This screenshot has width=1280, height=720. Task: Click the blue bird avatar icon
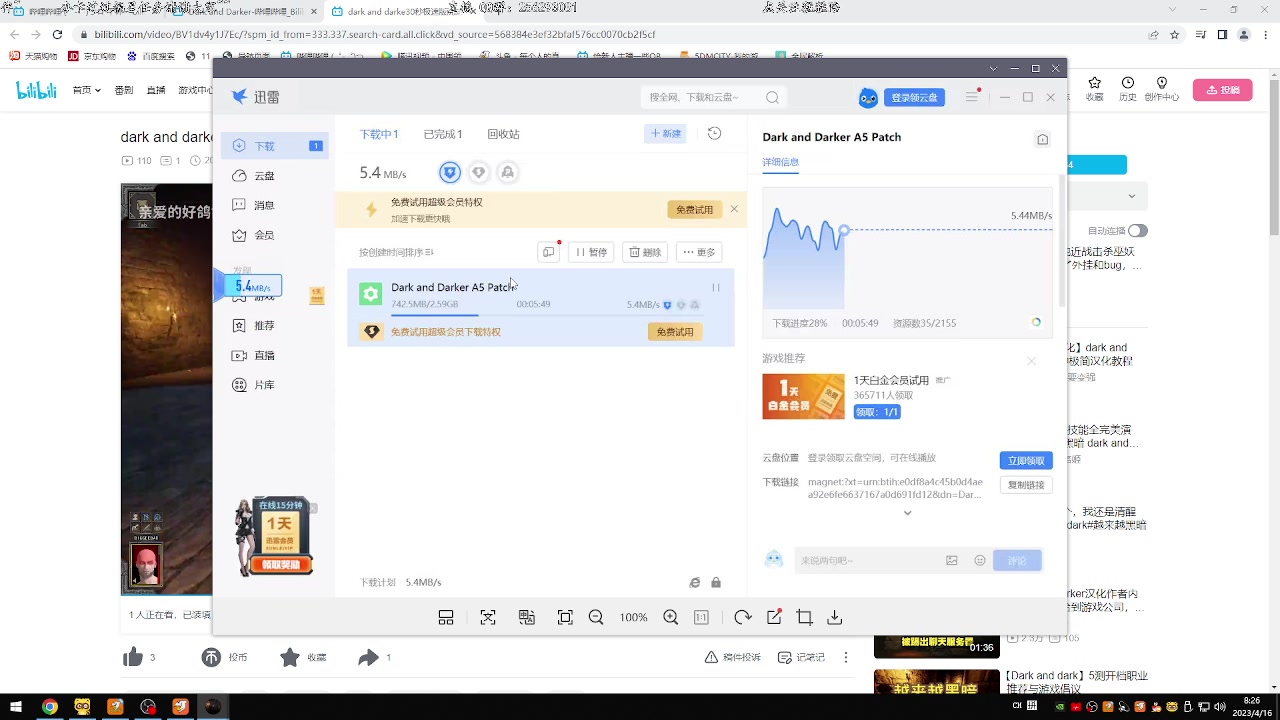tap(868, 97)
